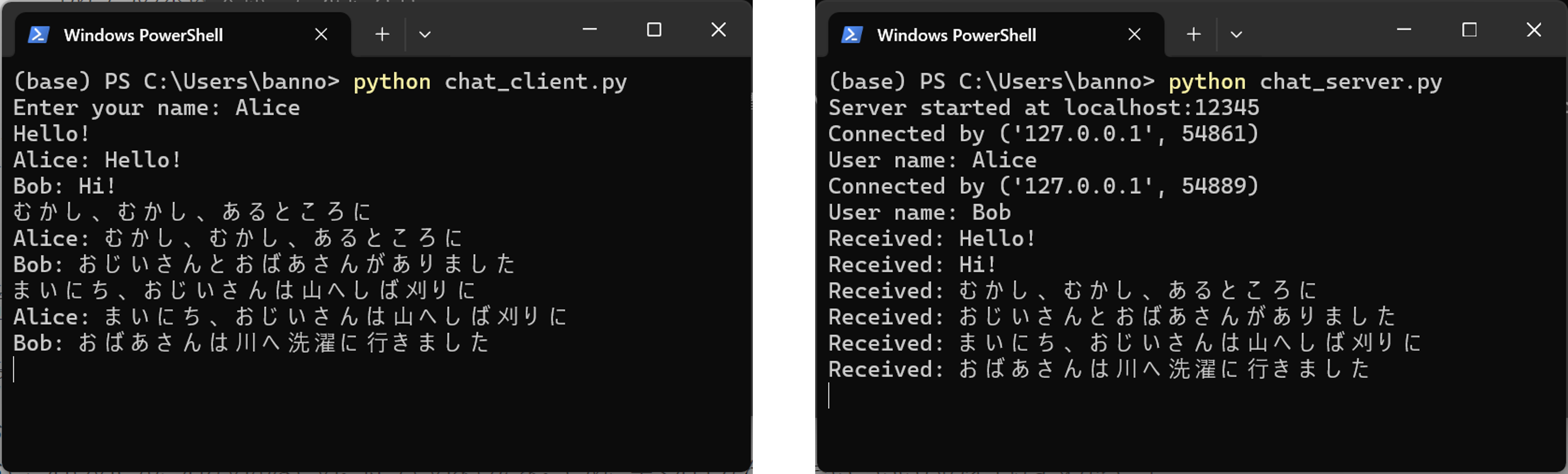Maximize the chat_client PowerShell window
The width and height of the screenshot is (1568, 474).
(x=654, y=29)
